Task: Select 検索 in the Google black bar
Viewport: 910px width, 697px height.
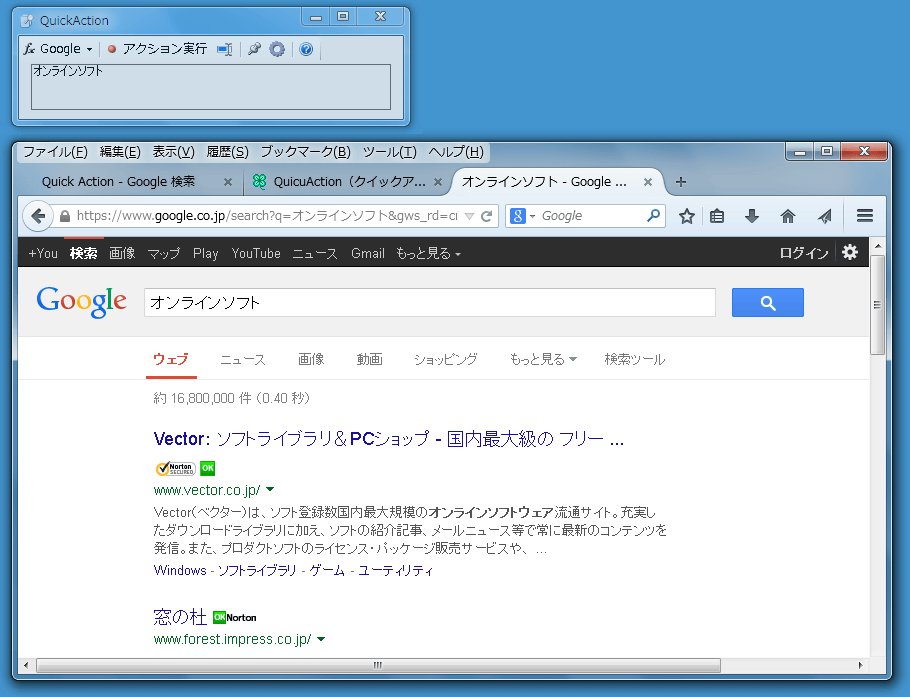Action: click(x=84, y=254)
